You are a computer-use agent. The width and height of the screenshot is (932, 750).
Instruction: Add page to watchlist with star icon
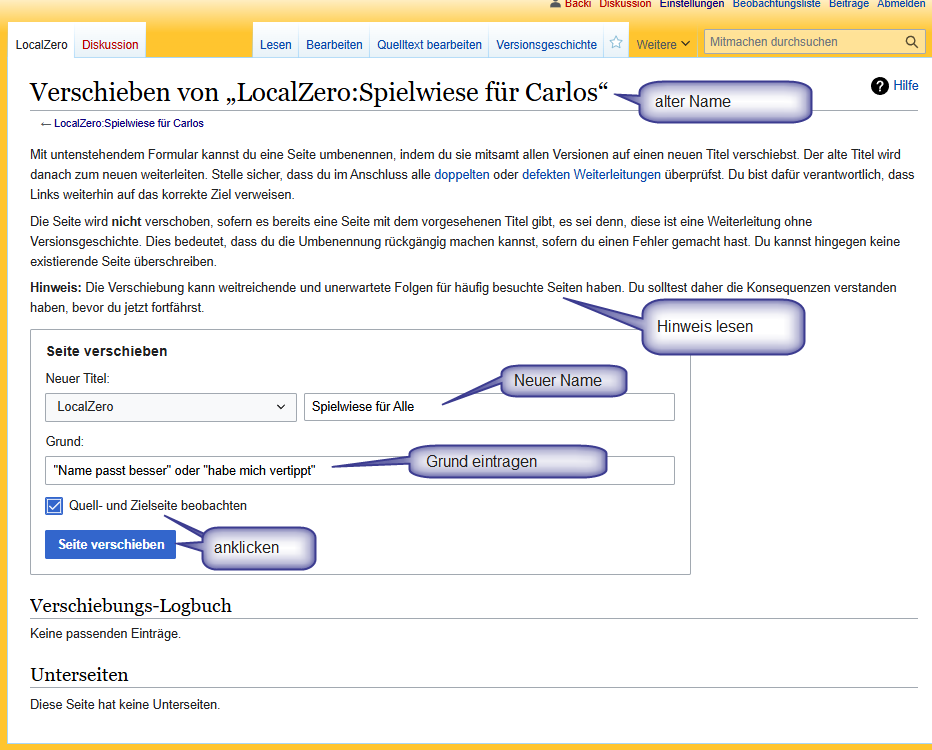click(x=616, y=43)
